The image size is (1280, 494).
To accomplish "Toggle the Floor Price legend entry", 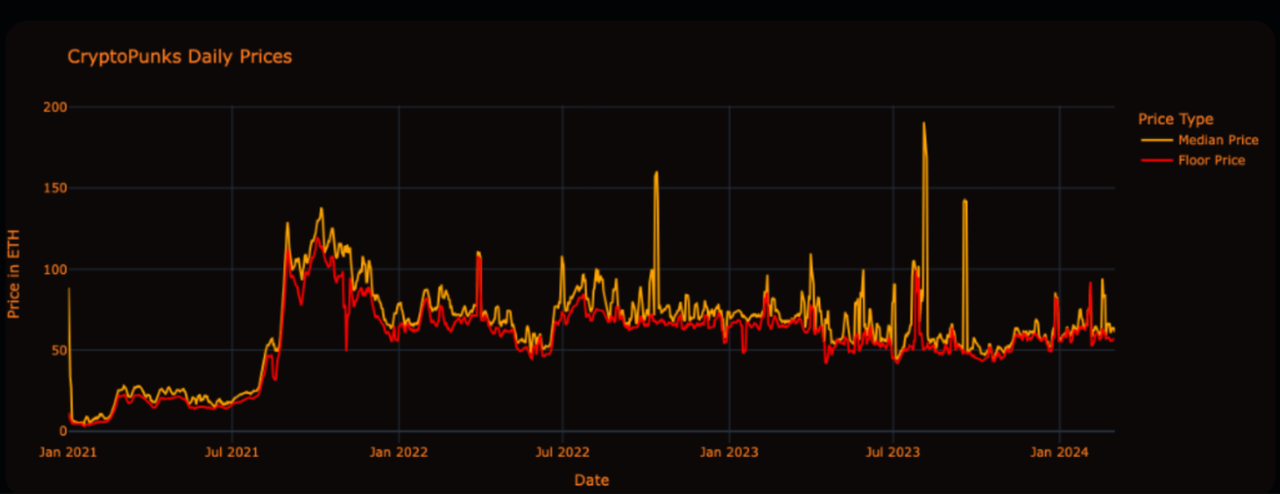I will [x=1193, y=160].
